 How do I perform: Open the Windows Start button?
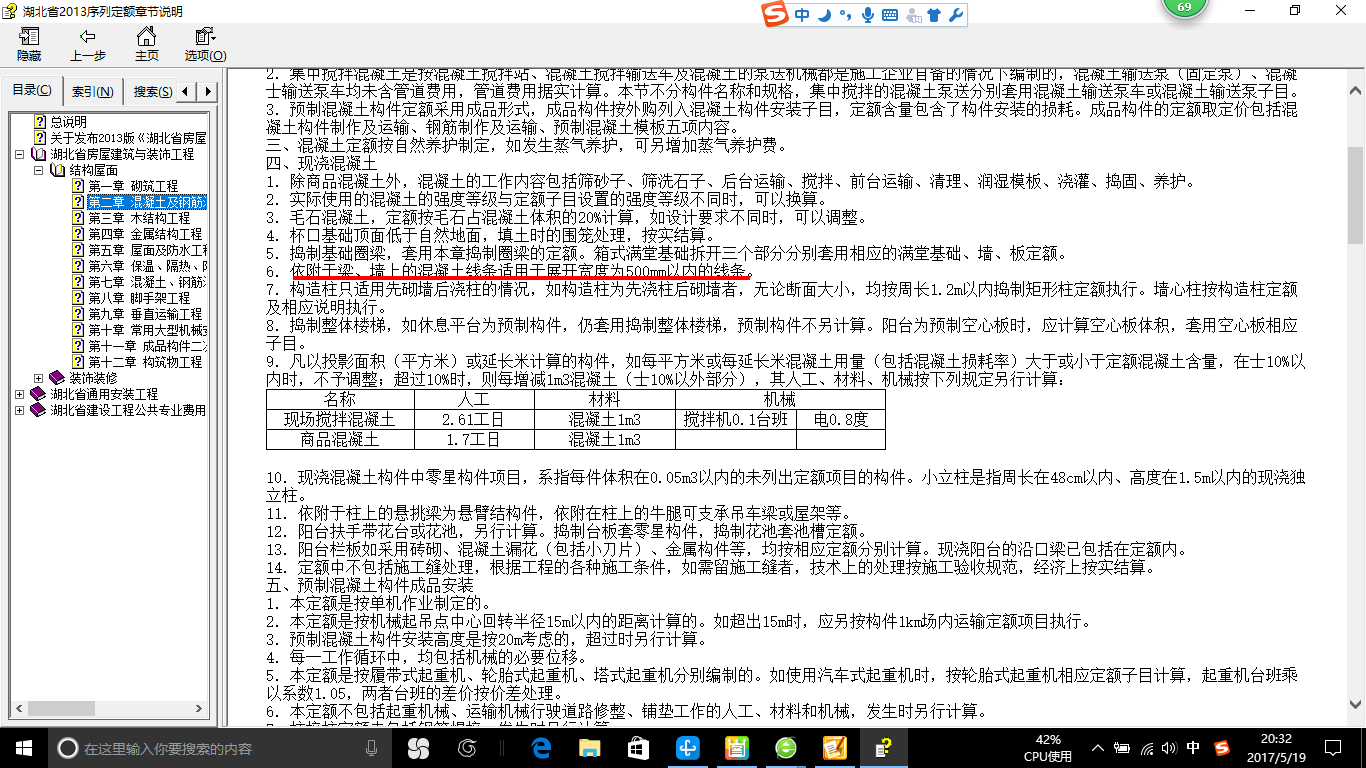pos(23,747)
